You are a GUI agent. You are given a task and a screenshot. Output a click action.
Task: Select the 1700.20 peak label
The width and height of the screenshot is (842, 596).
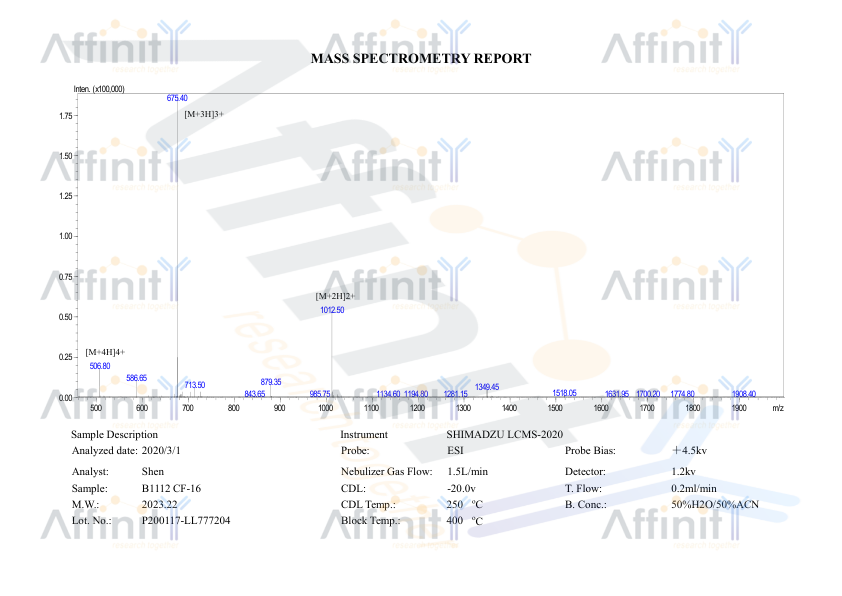click(x=648, y=394)
